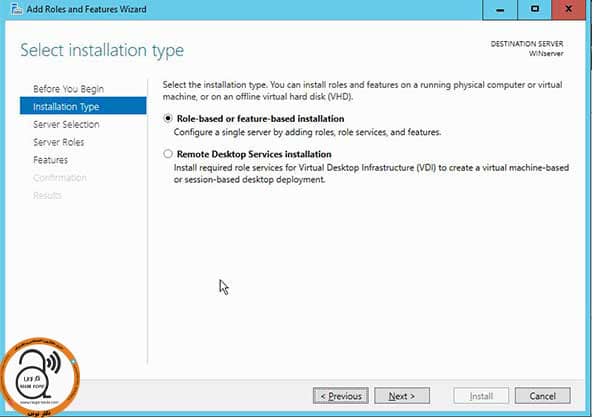Close the wizard with the red X

568,10
